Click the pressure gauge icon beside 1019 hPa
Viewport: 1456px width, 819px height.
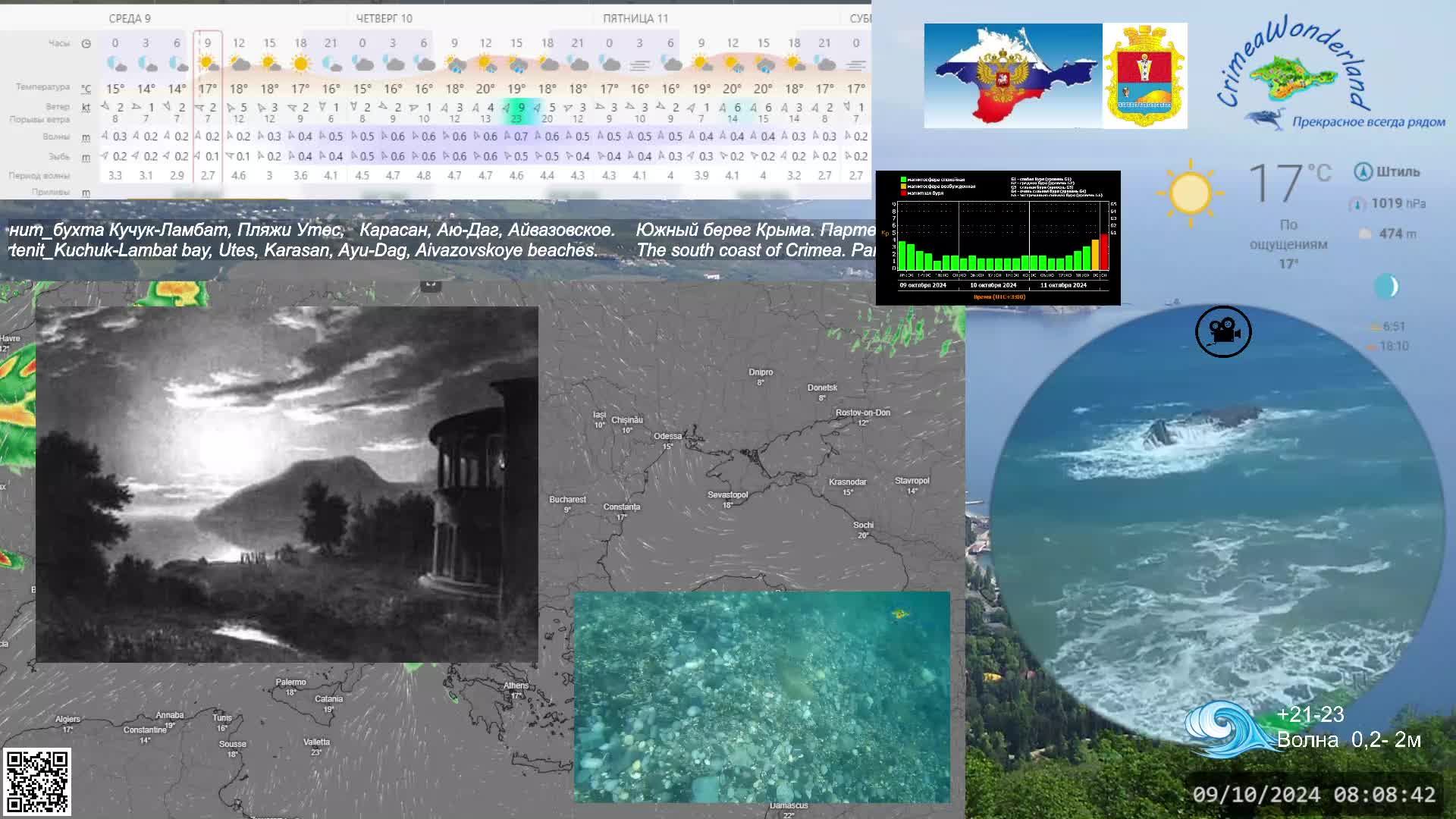tap(1357, 204)
